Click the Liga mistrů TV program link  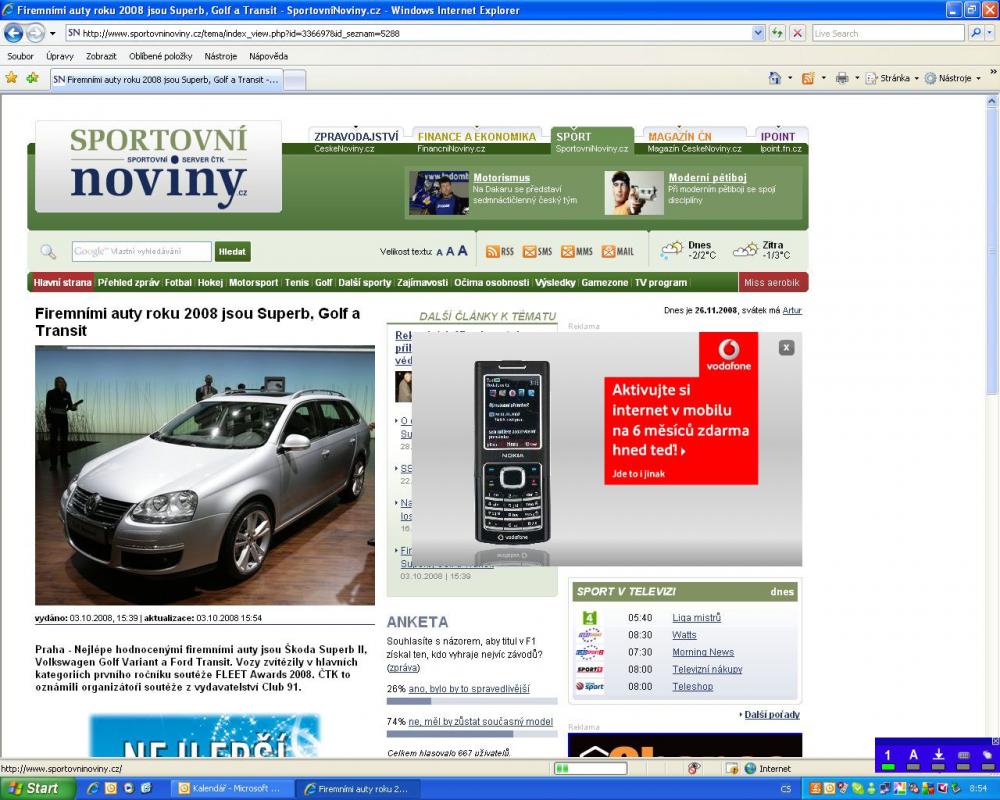(696, 618)
